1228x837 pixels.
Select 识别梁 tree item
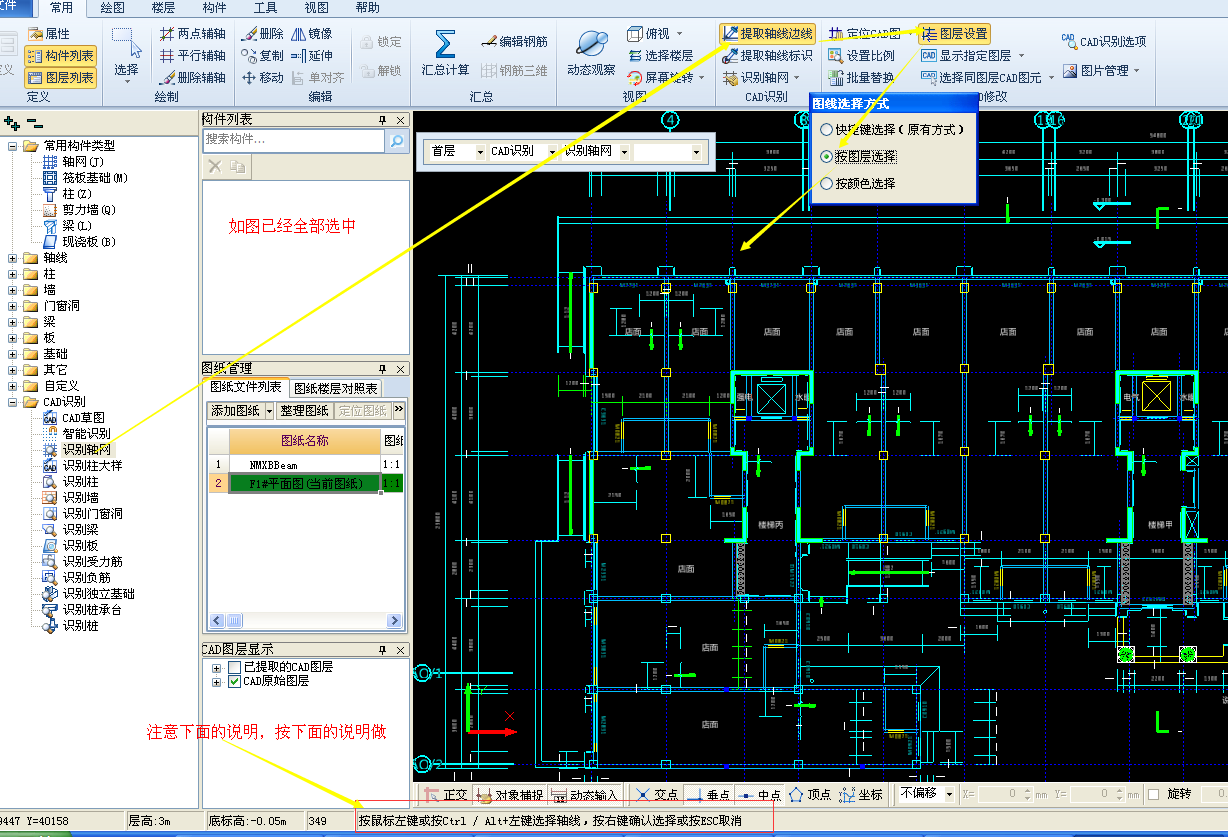click(80, 529)
